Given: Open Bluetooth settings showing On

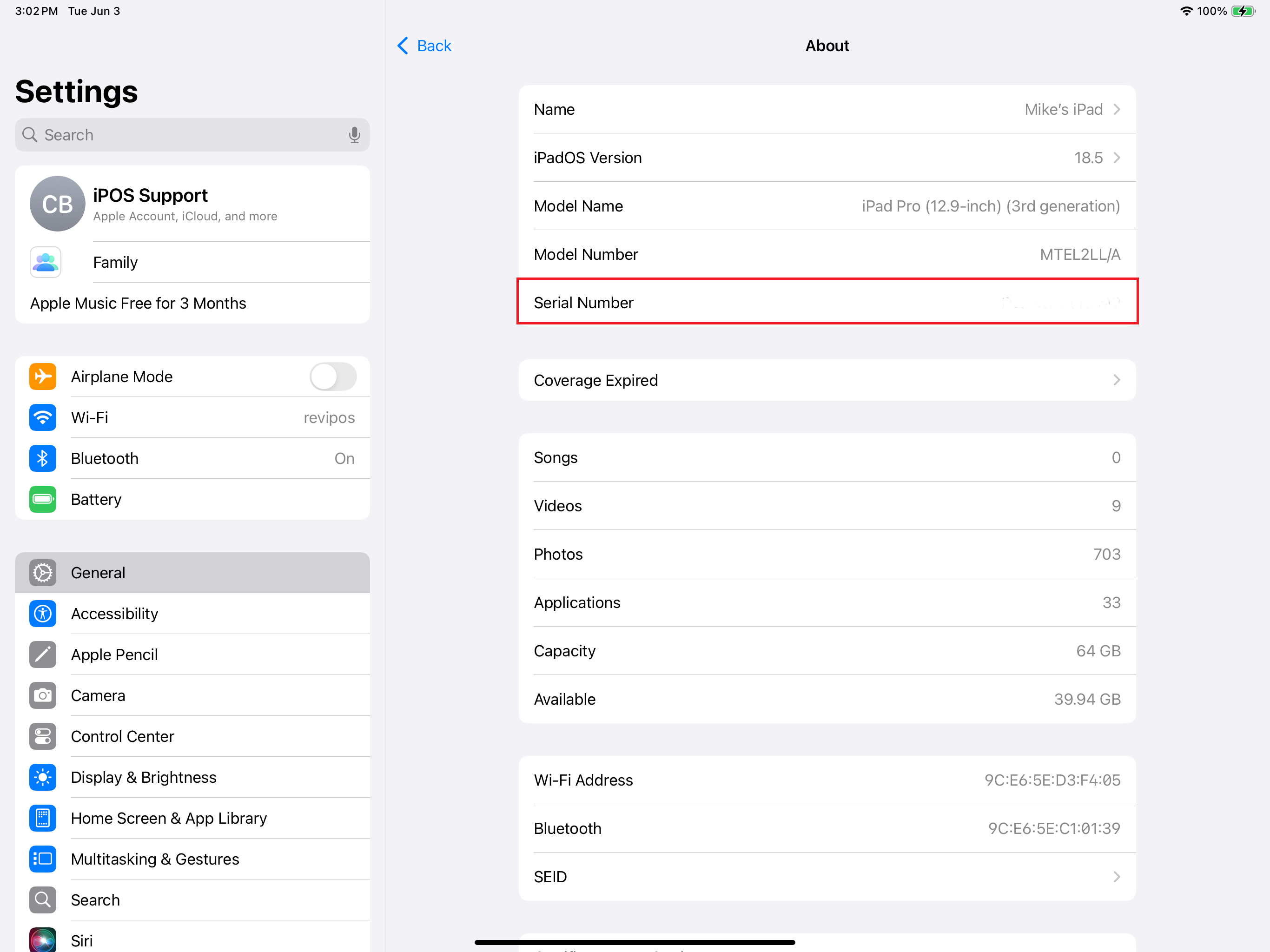Looking at the screenshot, I should pos(192,458).
